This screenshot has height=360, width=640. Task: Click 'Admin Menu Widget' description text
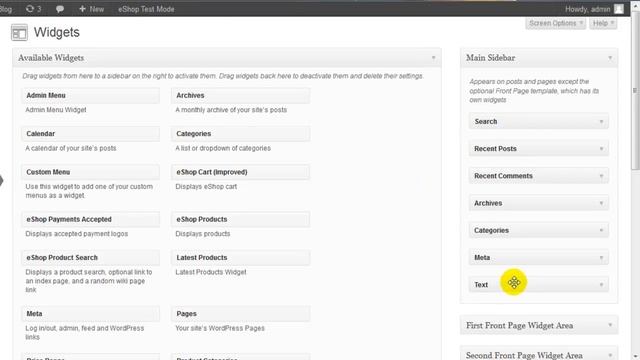click(56, 110)
